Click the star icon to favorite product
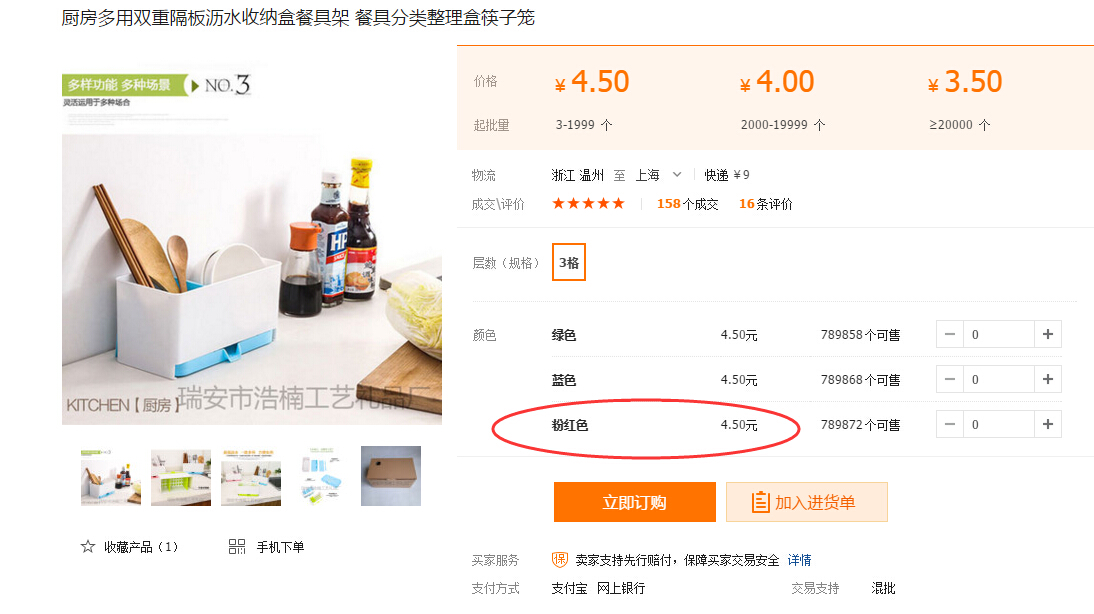Viewport: 1094px width, 614px height. tap(88, 547)
